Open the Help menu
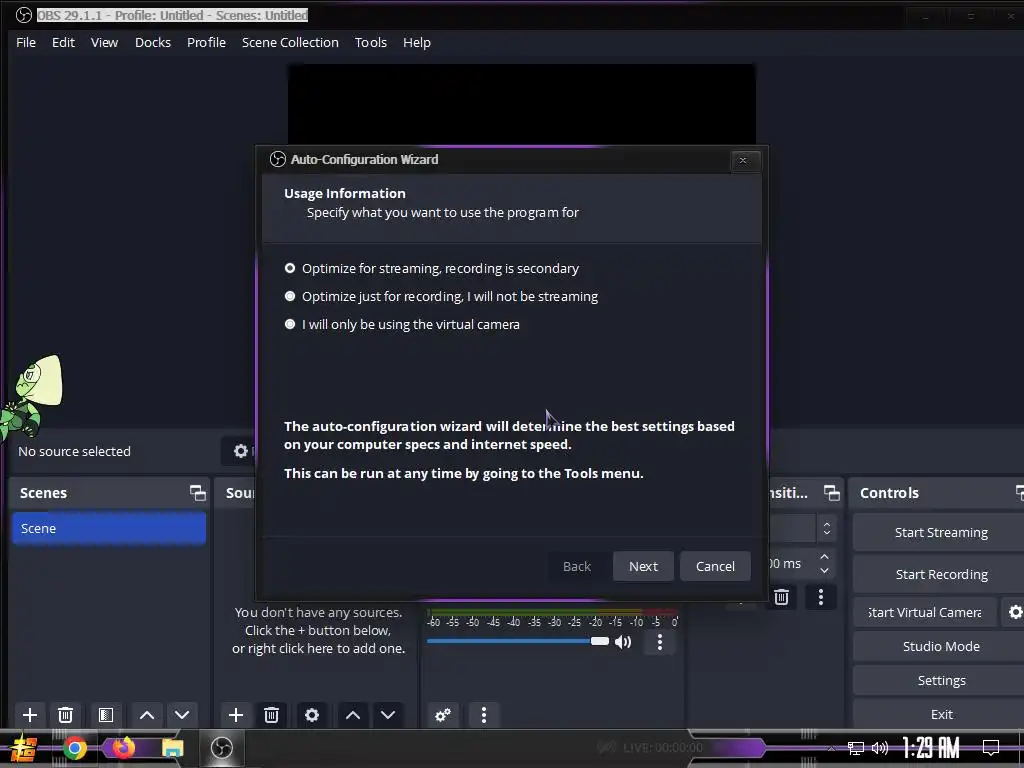The image size is (1024, 768). 417,42
